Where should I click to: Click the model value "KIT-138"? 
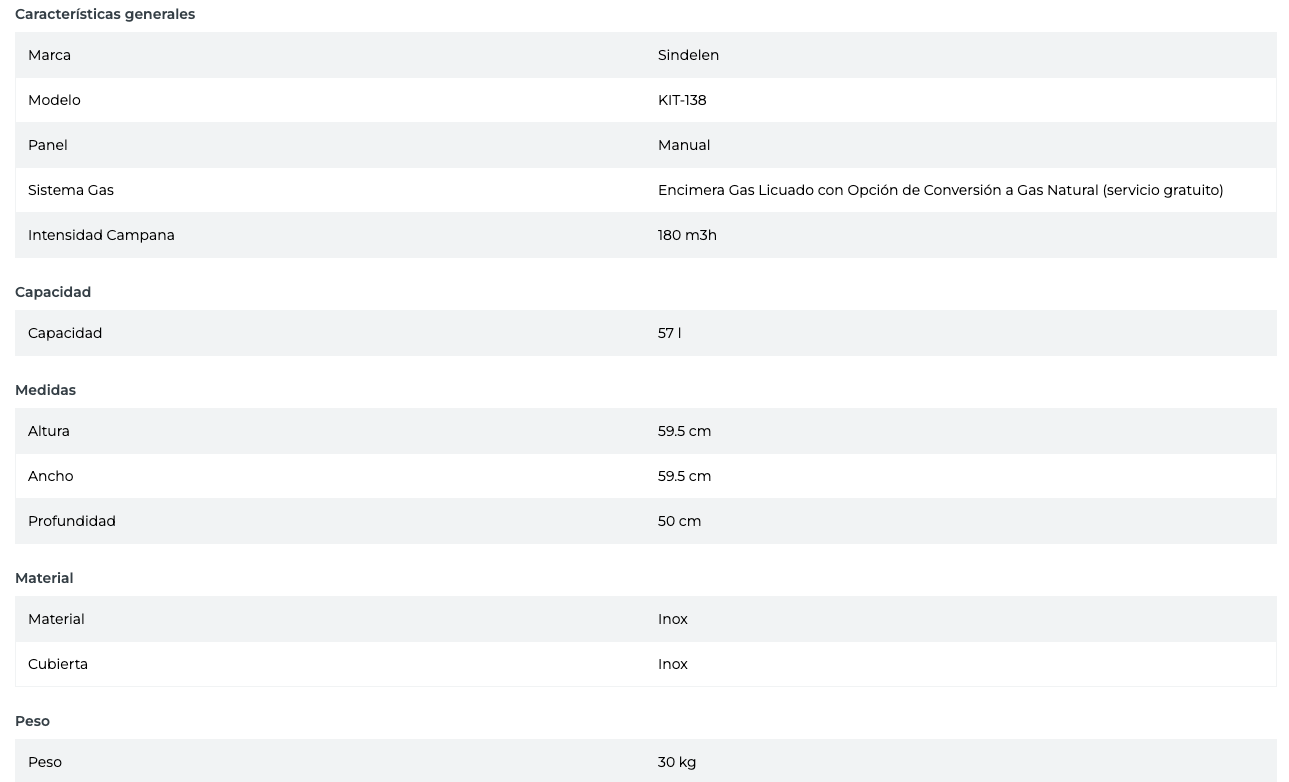point(682,100)
